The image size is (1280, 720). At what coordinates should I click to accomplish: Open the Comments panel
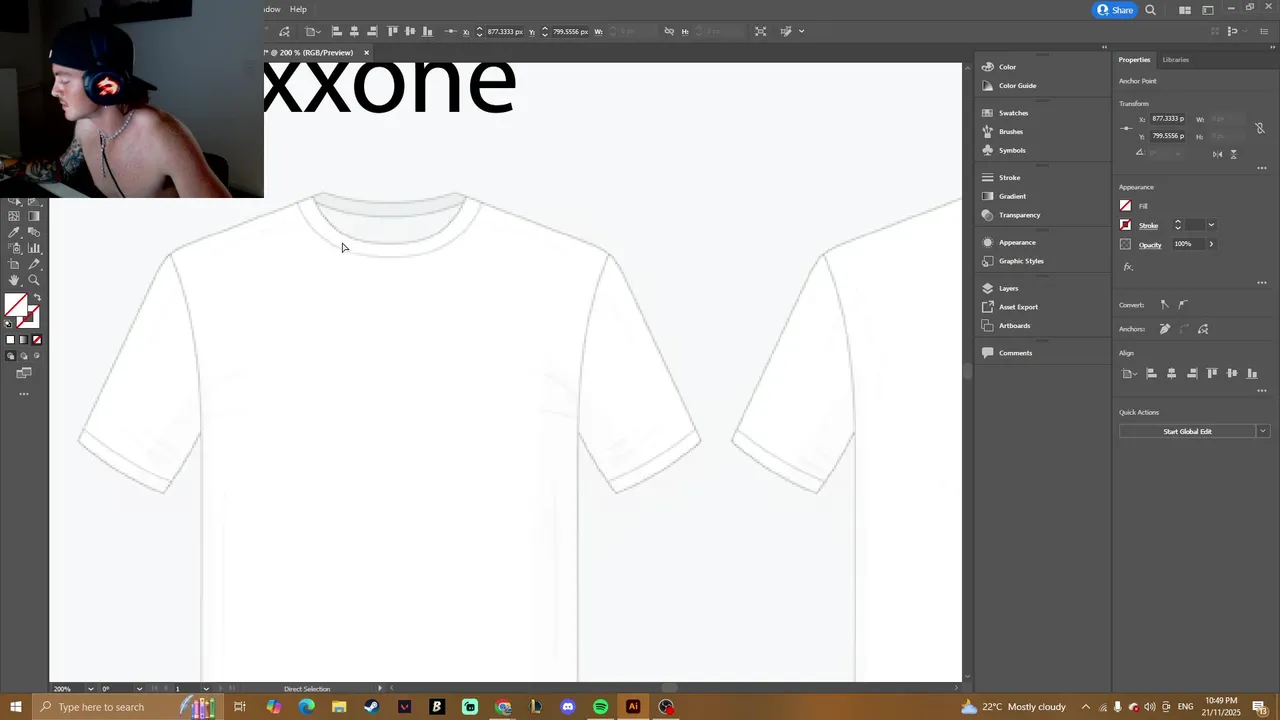tap(1015, 352)
